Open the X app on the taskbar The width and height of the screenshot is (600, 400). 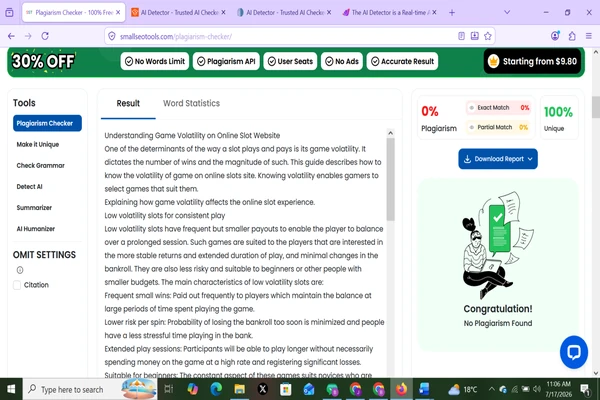click(262, 389)
